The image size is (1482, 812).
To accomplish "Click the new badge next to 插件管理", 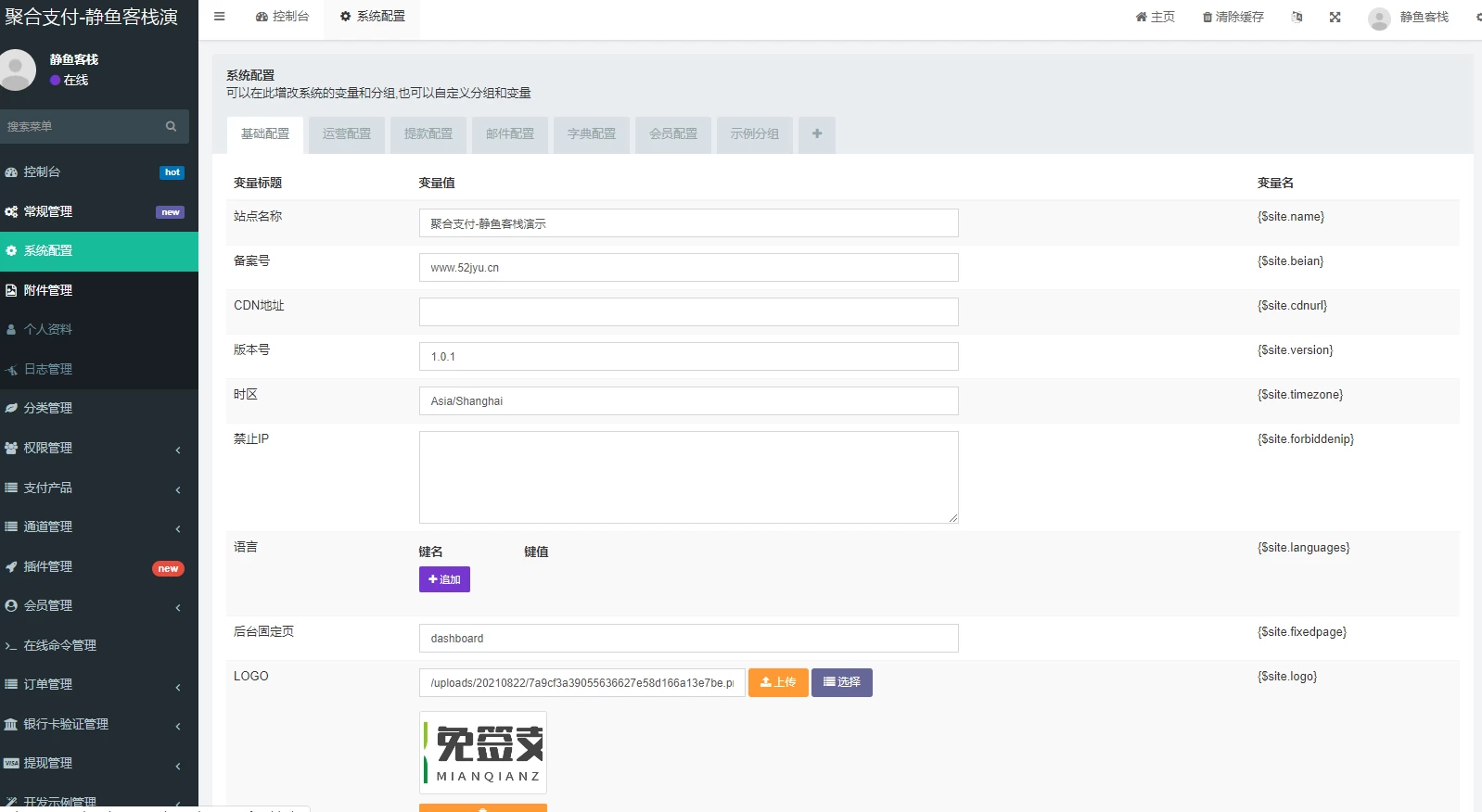I will pos(168,569).
